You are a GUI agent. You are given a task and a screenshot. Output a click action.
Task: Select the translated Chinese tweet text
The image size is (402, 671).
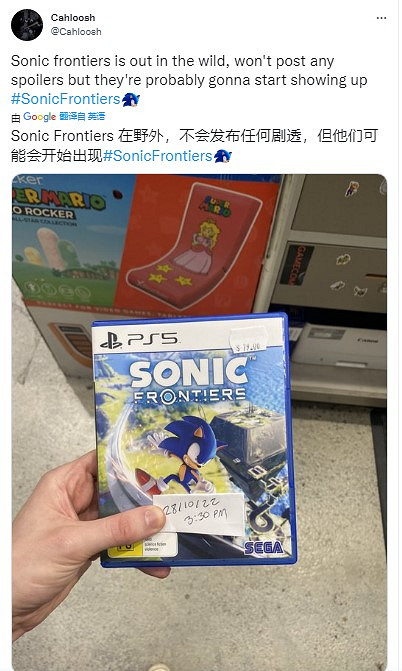tap(194, 146)
